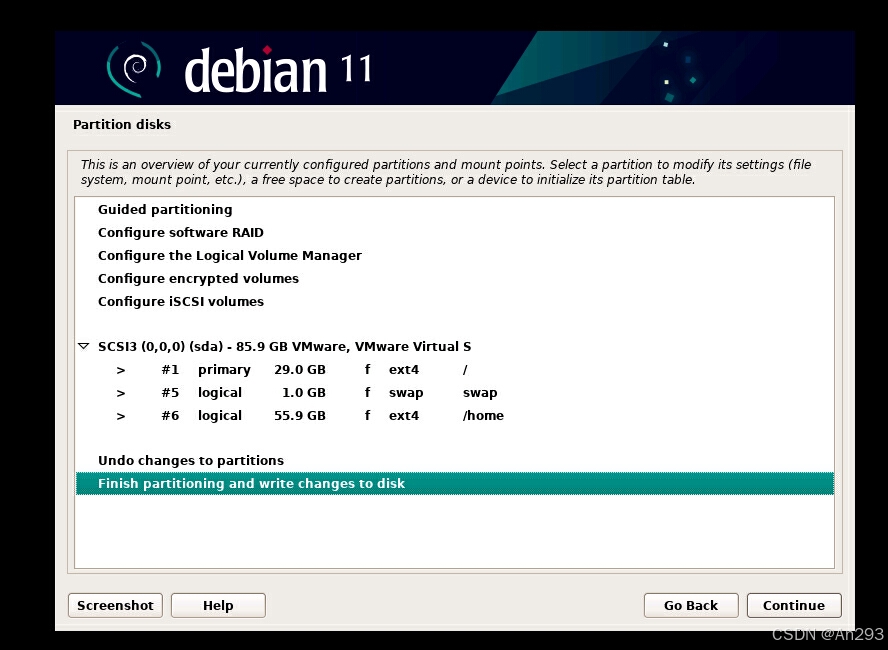This screenshot has width=888, height=650.
Task: Click the Debian swirl logo
Action: [134, 69]
